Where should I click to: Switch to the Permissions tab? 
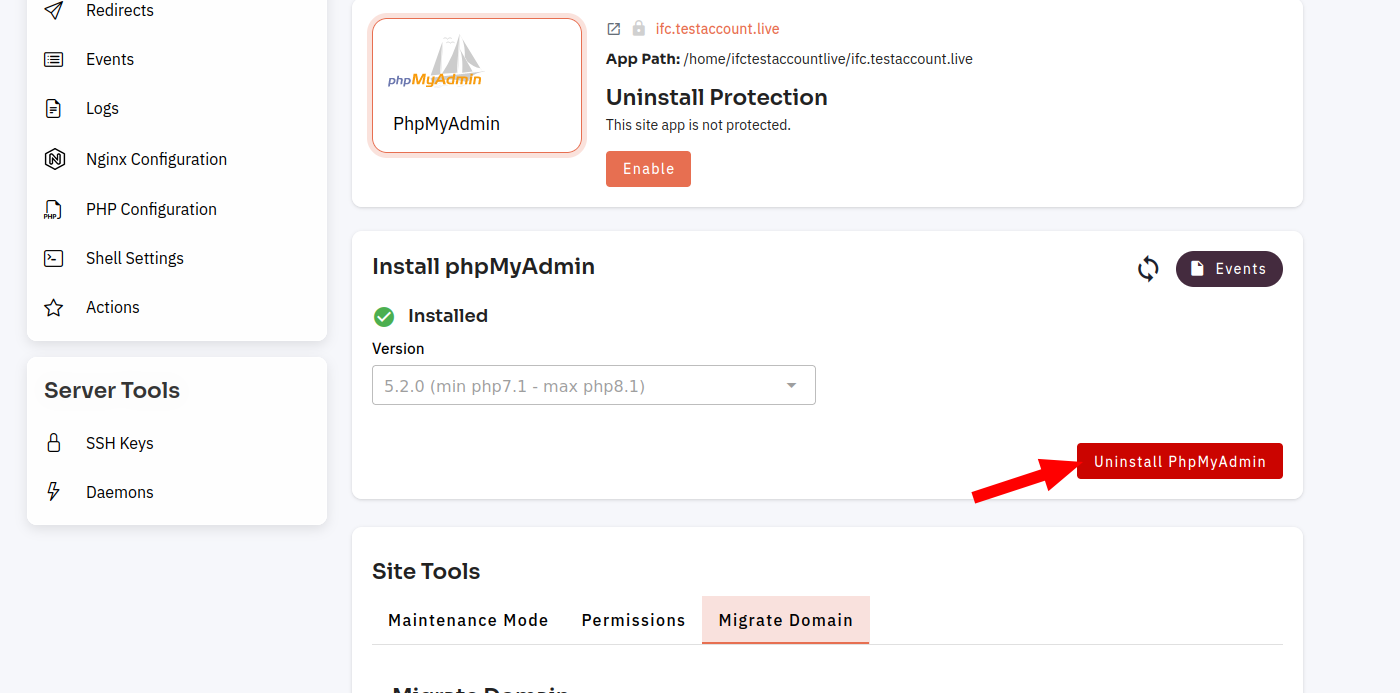pos(633,620)
